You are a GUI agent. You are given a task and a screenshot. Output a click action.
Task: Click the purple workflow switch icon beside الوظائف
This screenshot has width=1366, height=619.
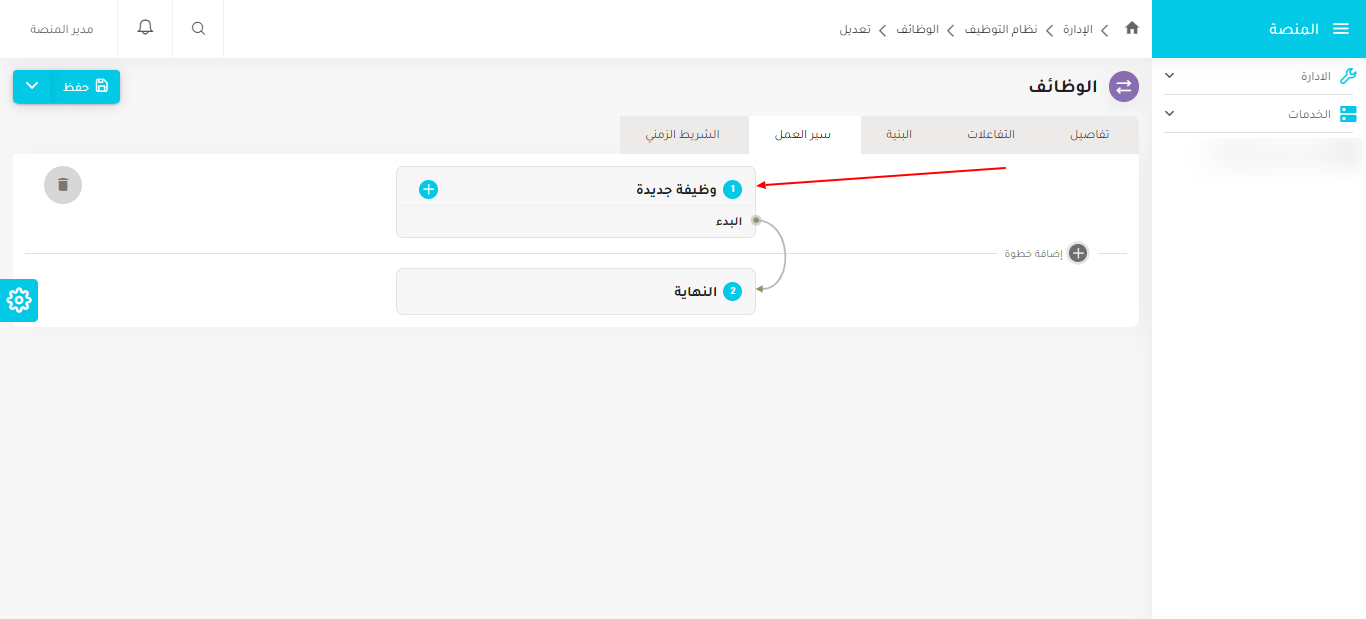pos(1123,87)
